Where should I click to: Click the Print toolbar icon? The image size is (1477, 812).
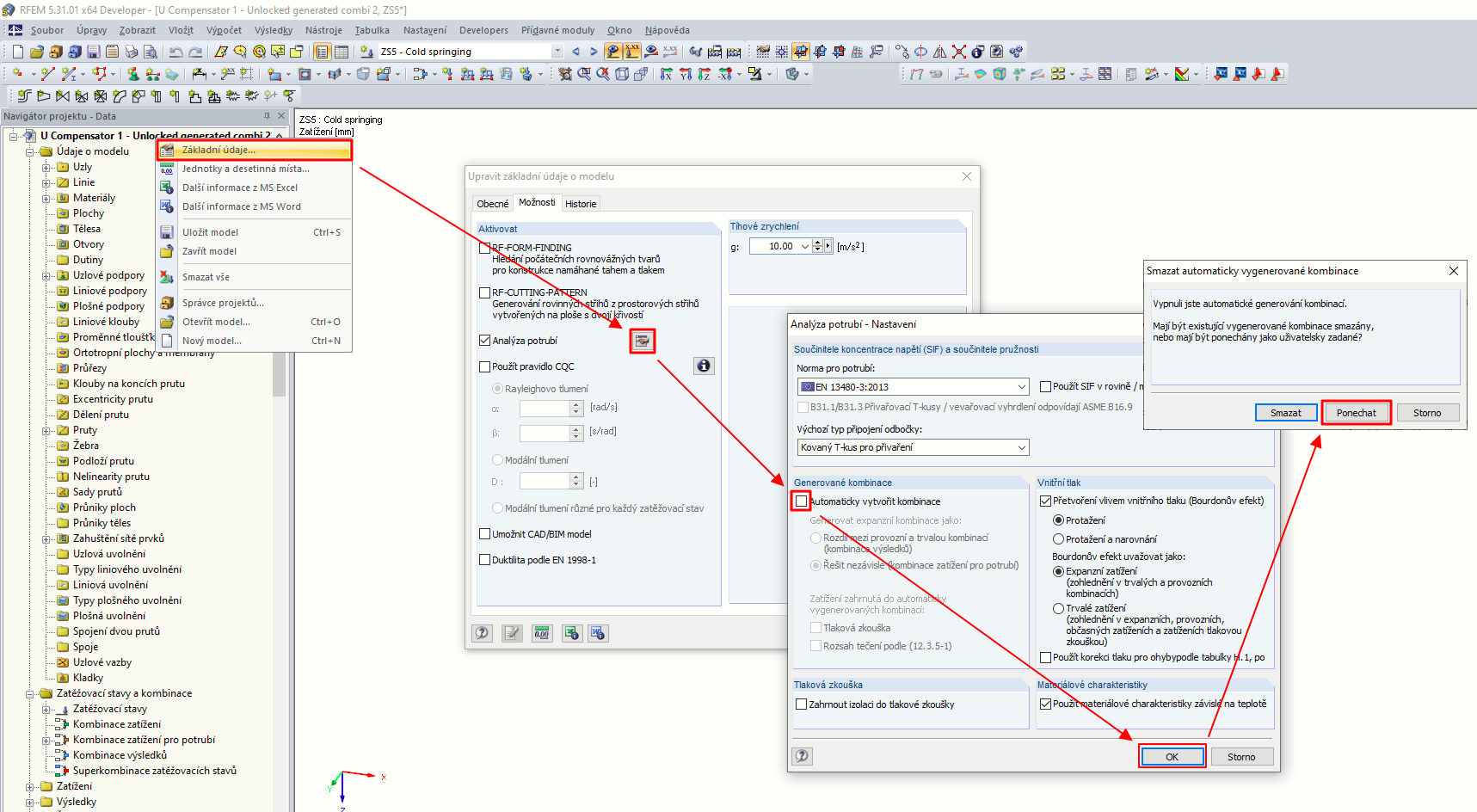[131, 52]
